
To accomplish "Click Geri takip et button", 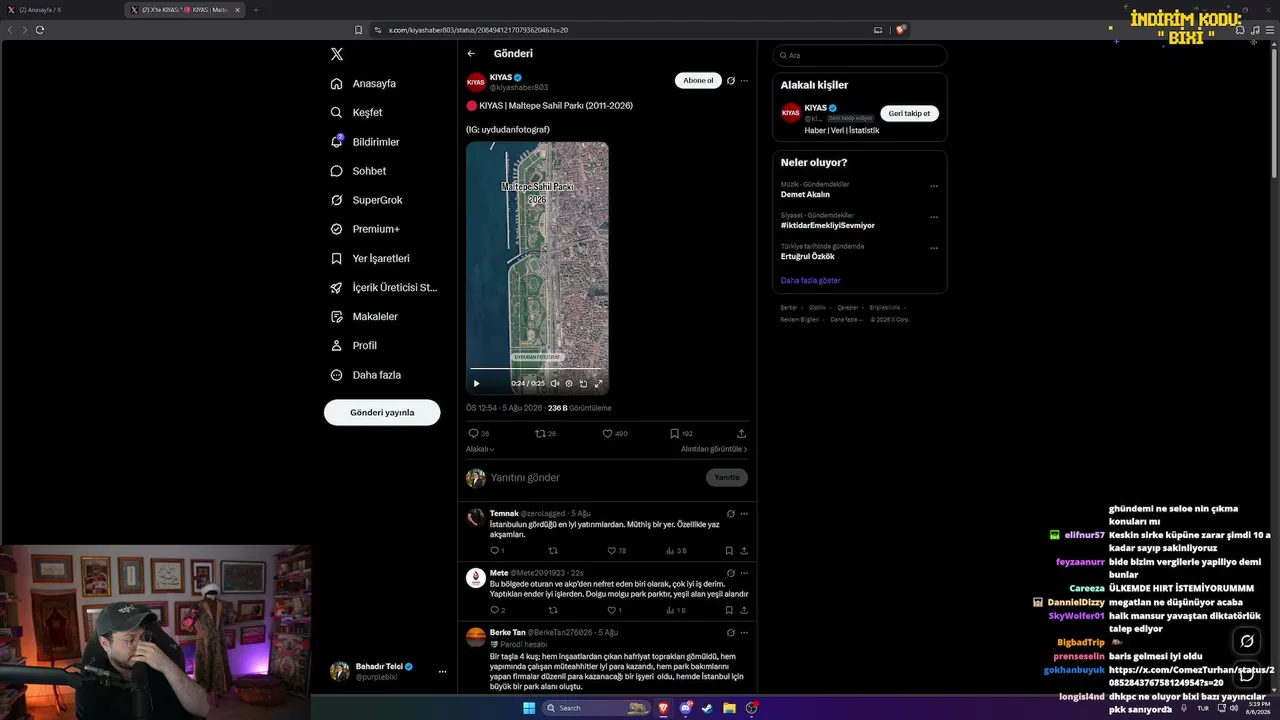I will click(909, 113).
